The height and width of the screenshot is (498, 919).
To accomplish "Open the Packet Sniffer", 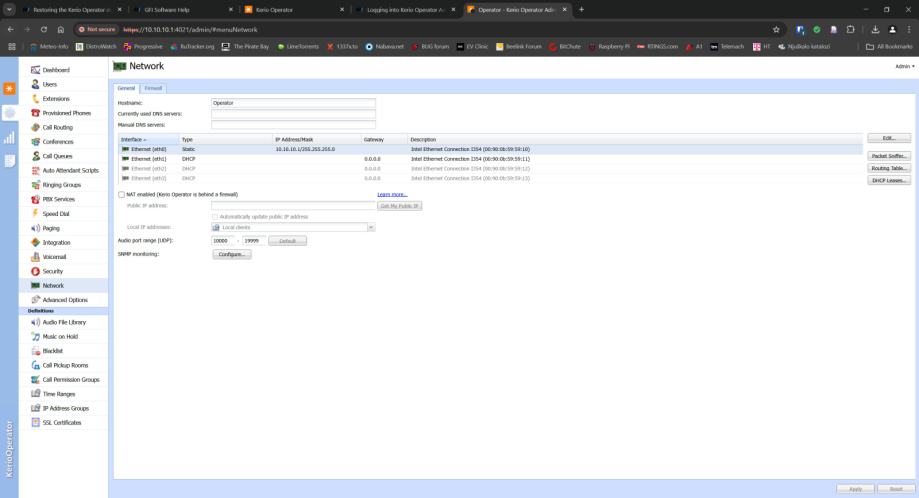I will pyautogui.click(x=889, y=156).
